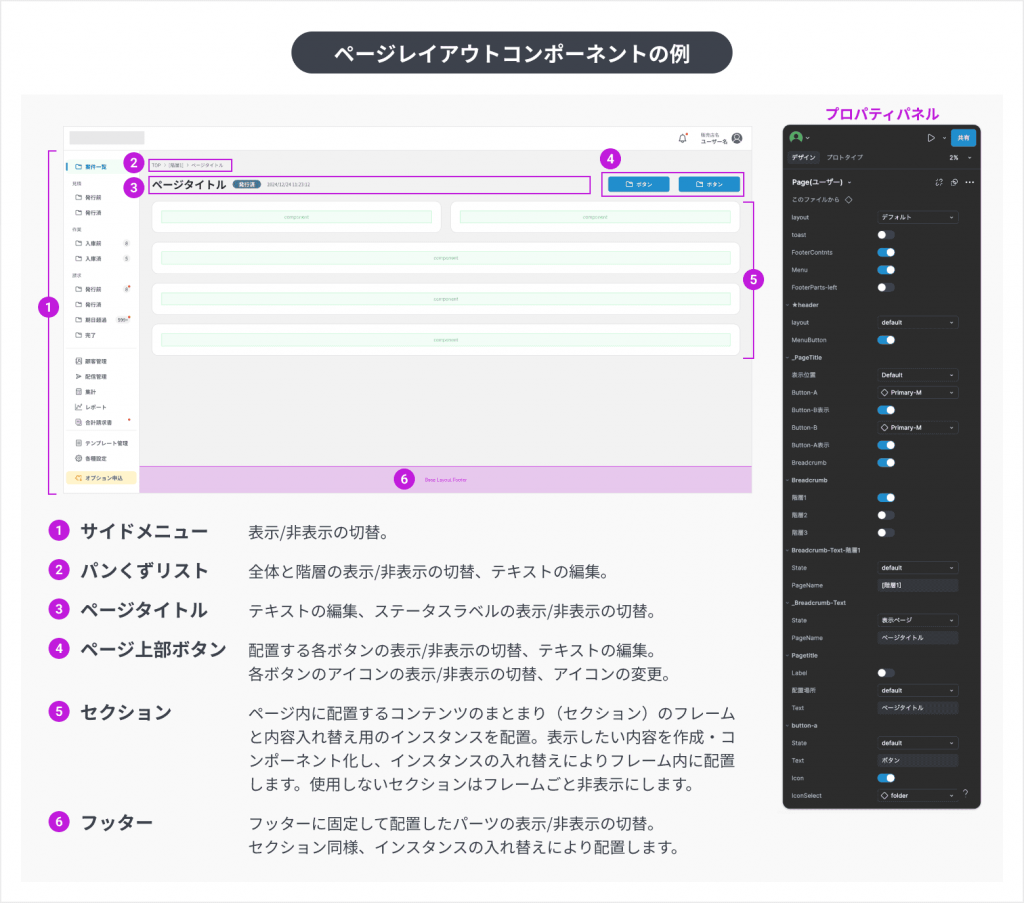Click the icon beside 合計請求書

pos(78,422)
